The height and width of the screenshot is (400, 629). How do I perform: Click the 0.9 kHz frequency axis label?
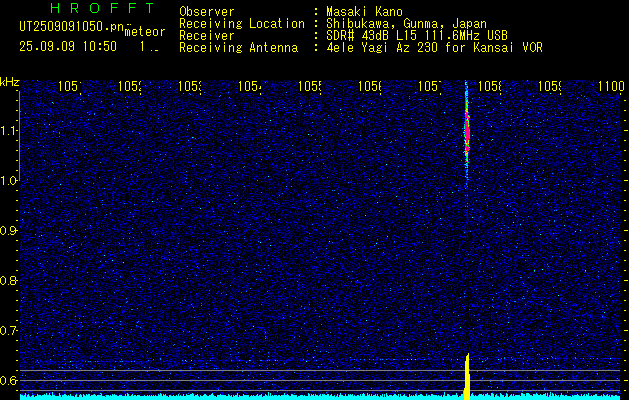[9, 231]
